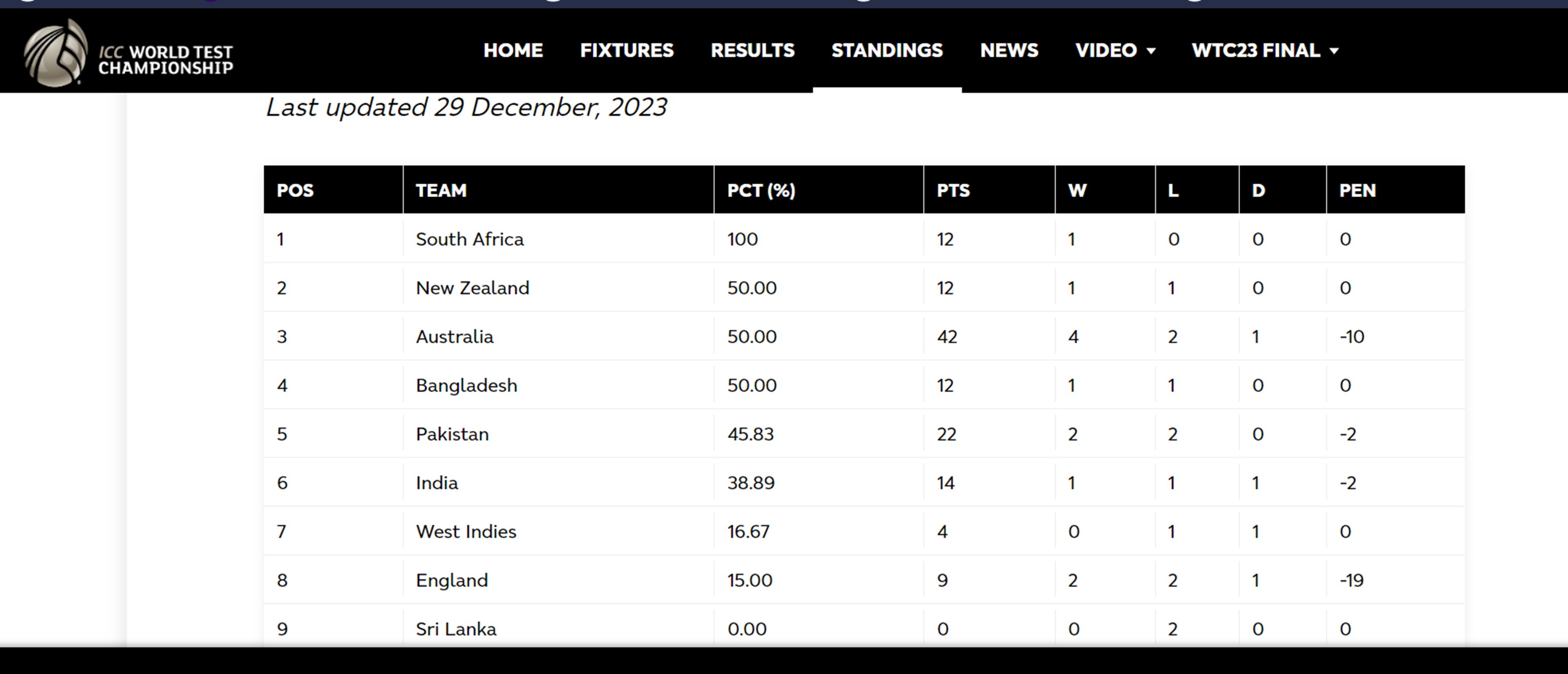Select the South Africa team row
This screenshot has height=674, width=1568.
coord(864,238)
